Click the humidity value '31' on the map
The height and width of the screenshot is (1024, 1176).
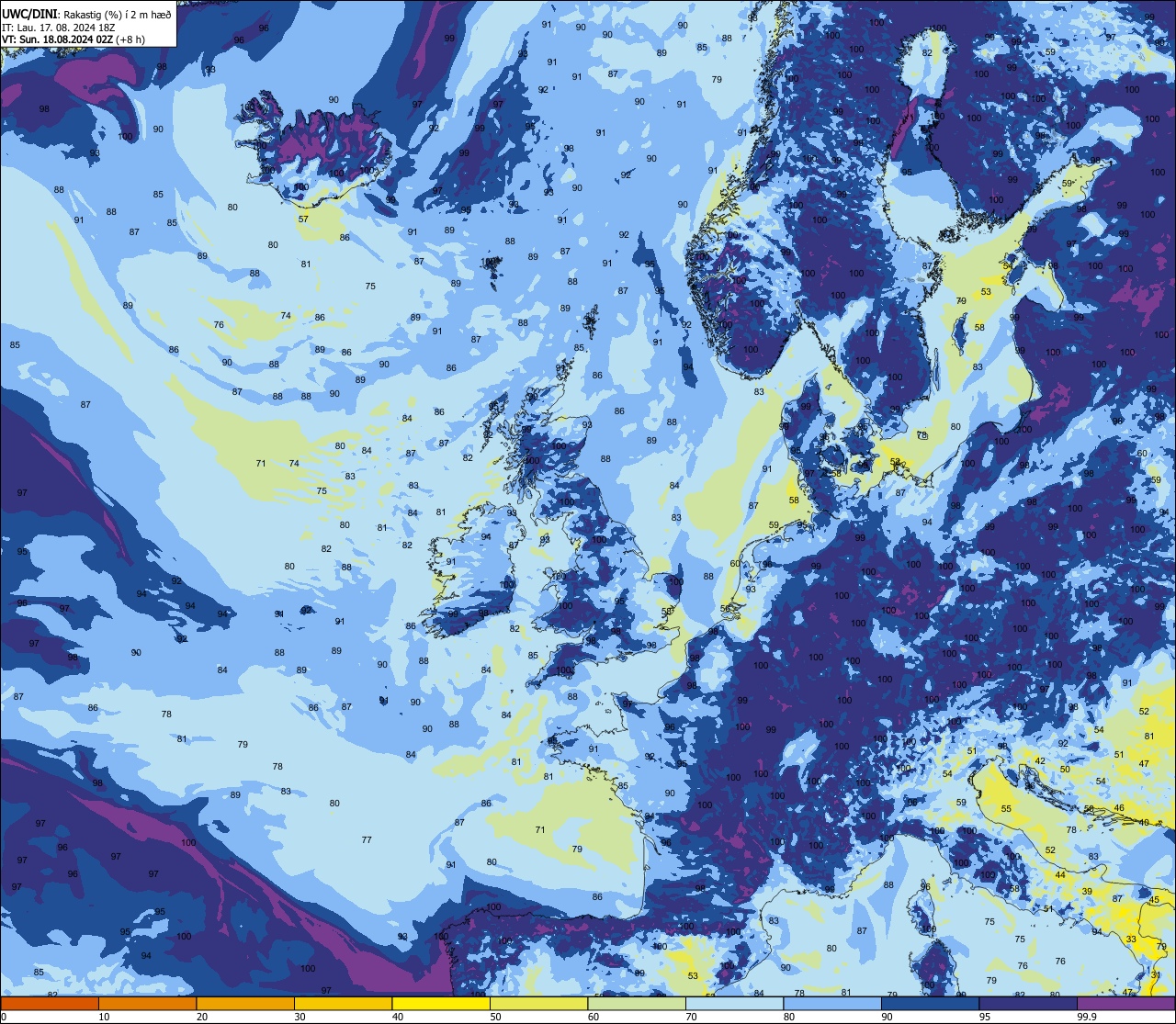pyautogui.click(x=1156, y=974)
